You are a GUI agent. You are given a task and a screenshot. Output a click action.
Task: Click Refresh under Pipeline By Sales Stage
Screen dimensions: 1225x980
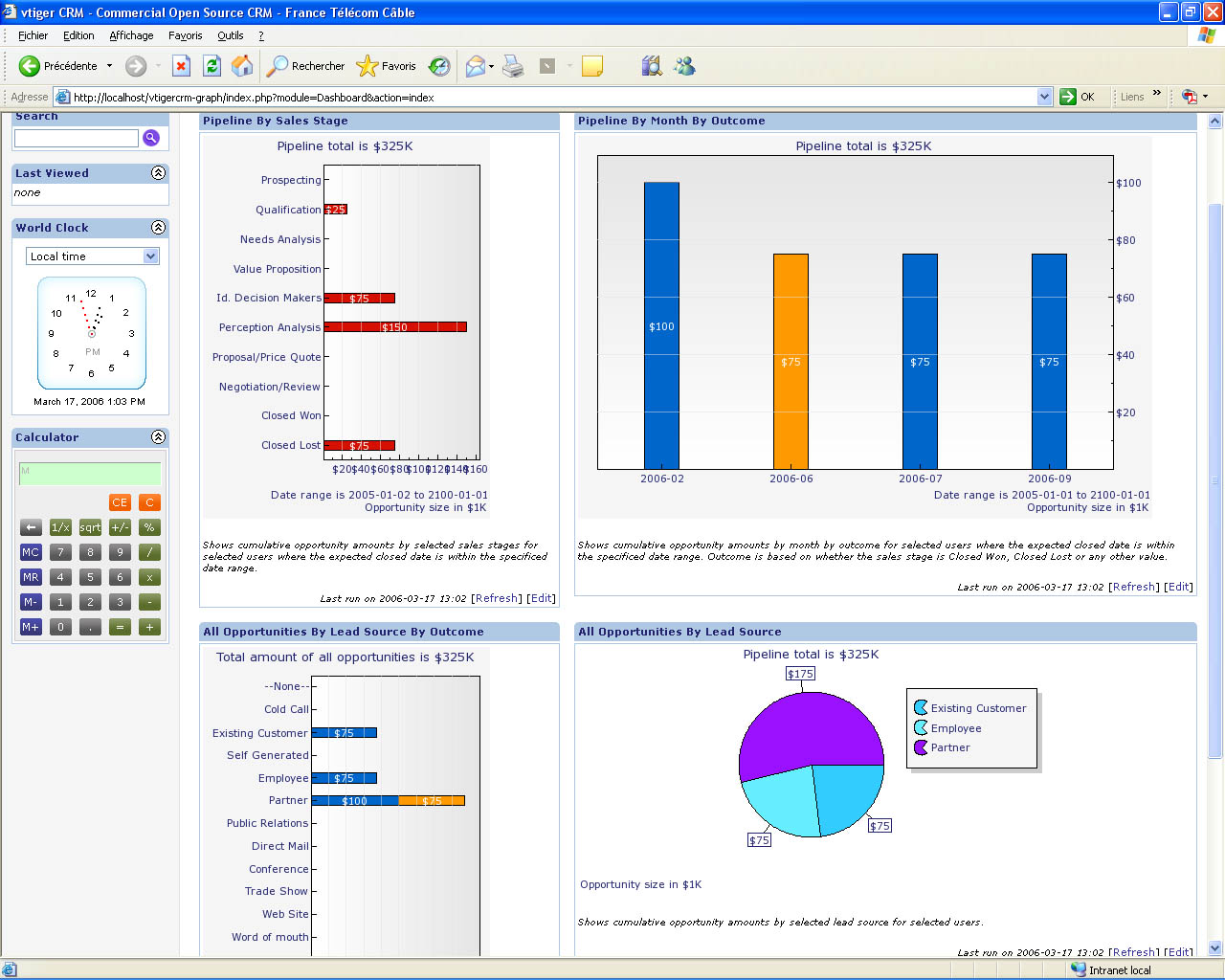click(x=497, y=598)
